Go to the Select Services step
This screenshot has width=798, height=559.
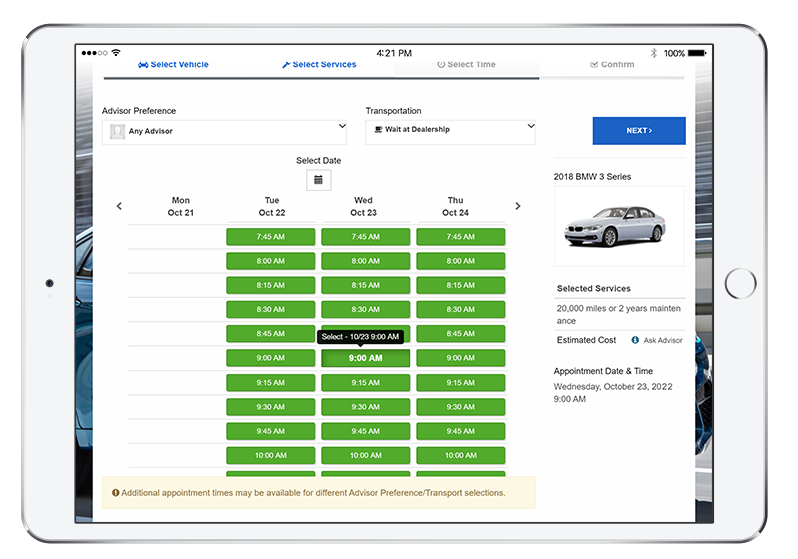[x=319, y=65]
